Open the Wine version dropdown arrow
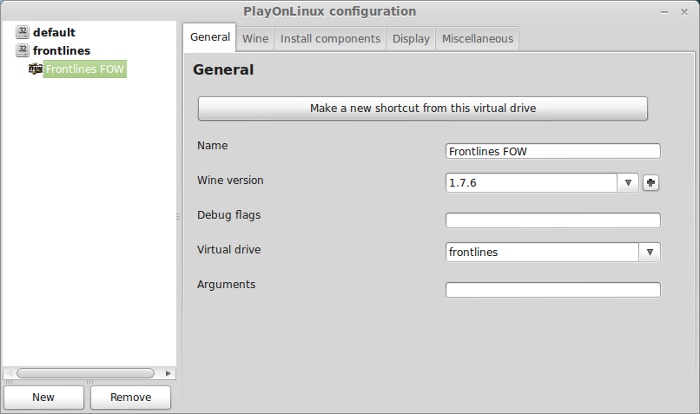This screenshot has width=700, height=414. point(628,183)
